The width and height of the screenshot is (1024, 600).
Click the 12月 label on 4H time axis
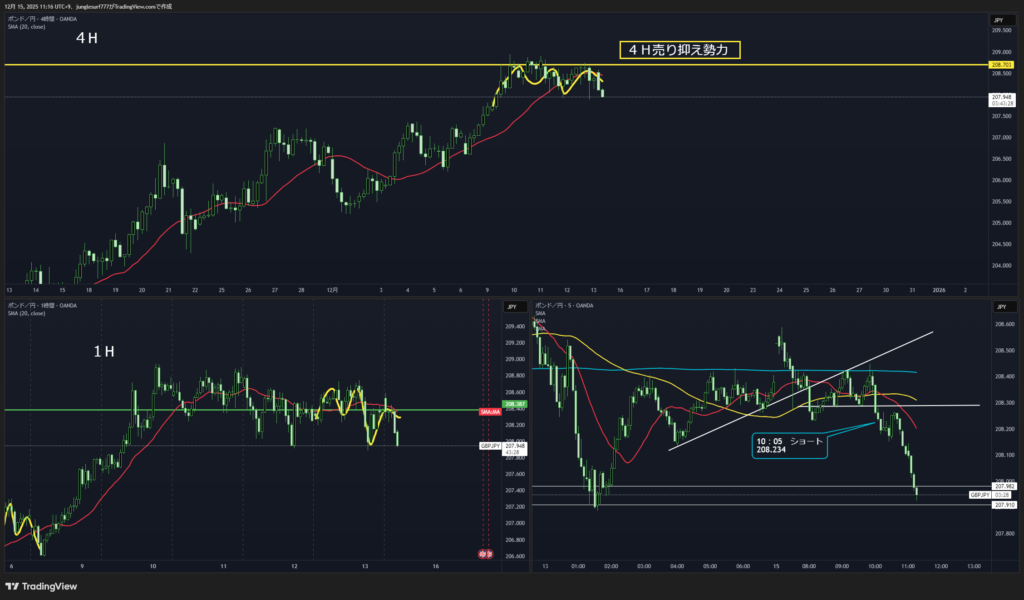point(333,290)
